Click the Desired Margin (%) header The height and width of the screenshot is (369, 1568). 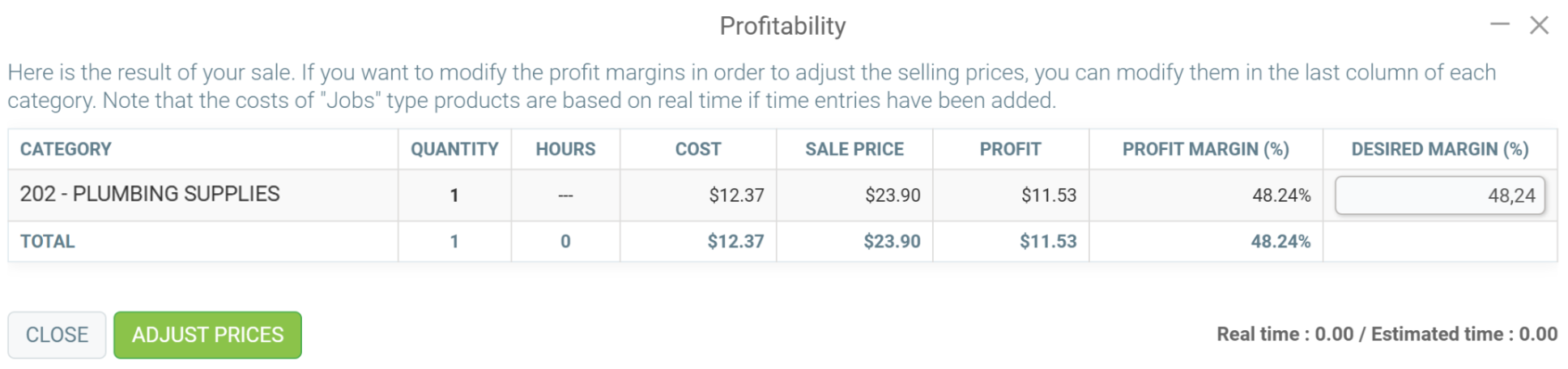(1440, 149)
